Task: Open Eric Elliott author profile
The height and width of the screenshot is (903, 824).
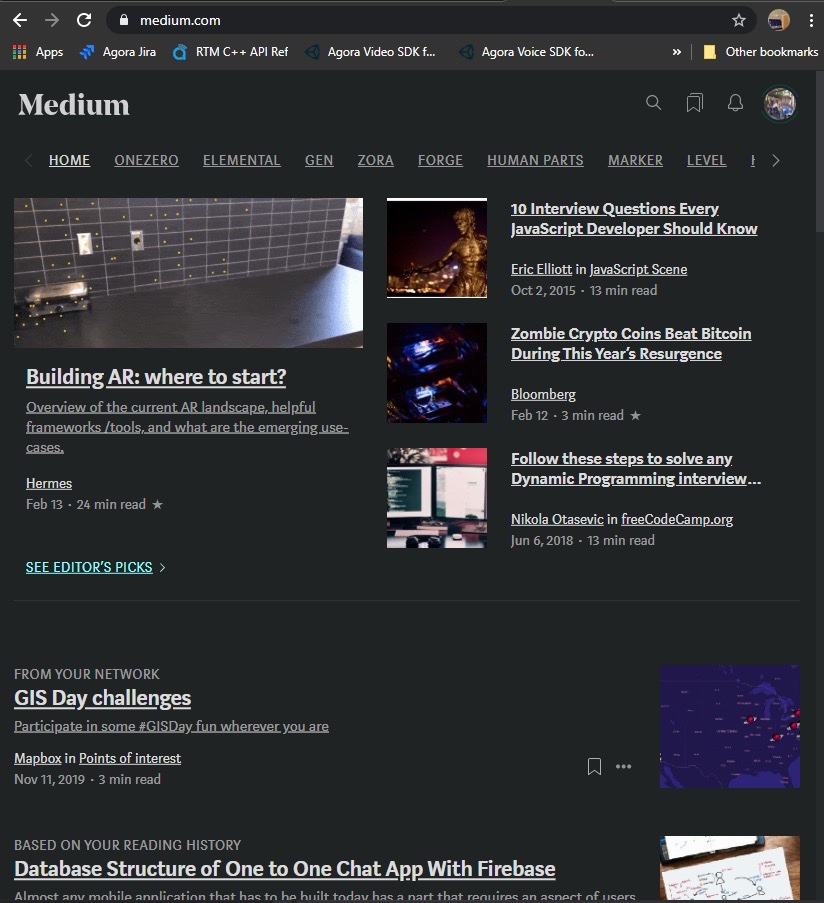Action: coord(541,270)
